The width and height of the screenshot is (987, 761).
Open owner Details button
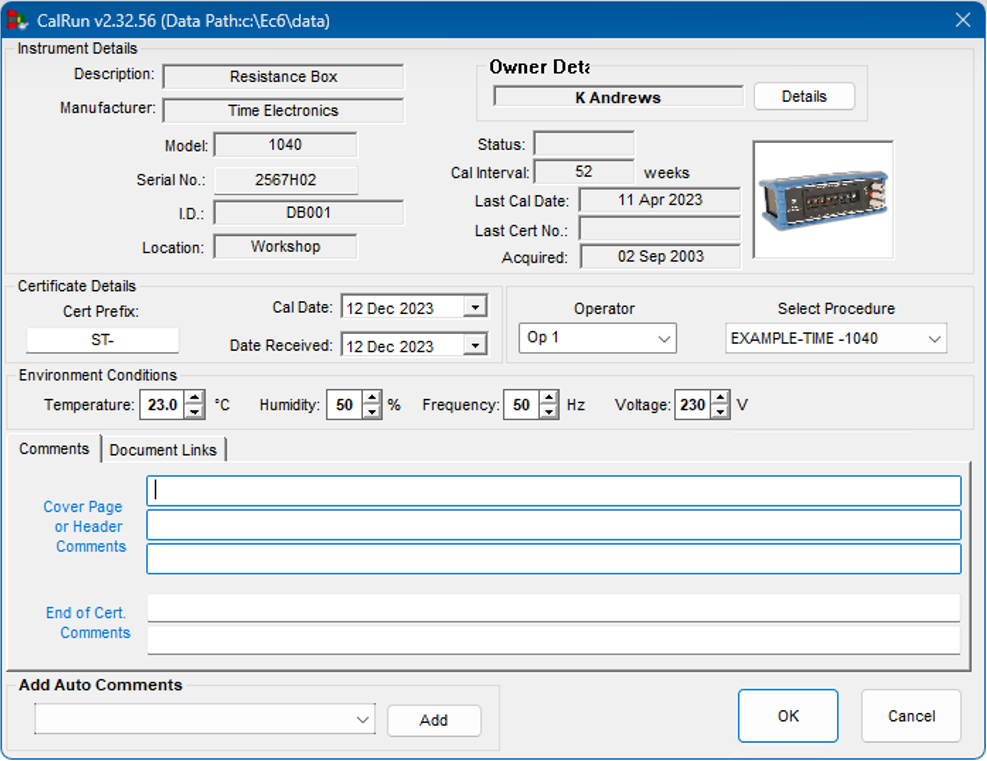[804, 97]
